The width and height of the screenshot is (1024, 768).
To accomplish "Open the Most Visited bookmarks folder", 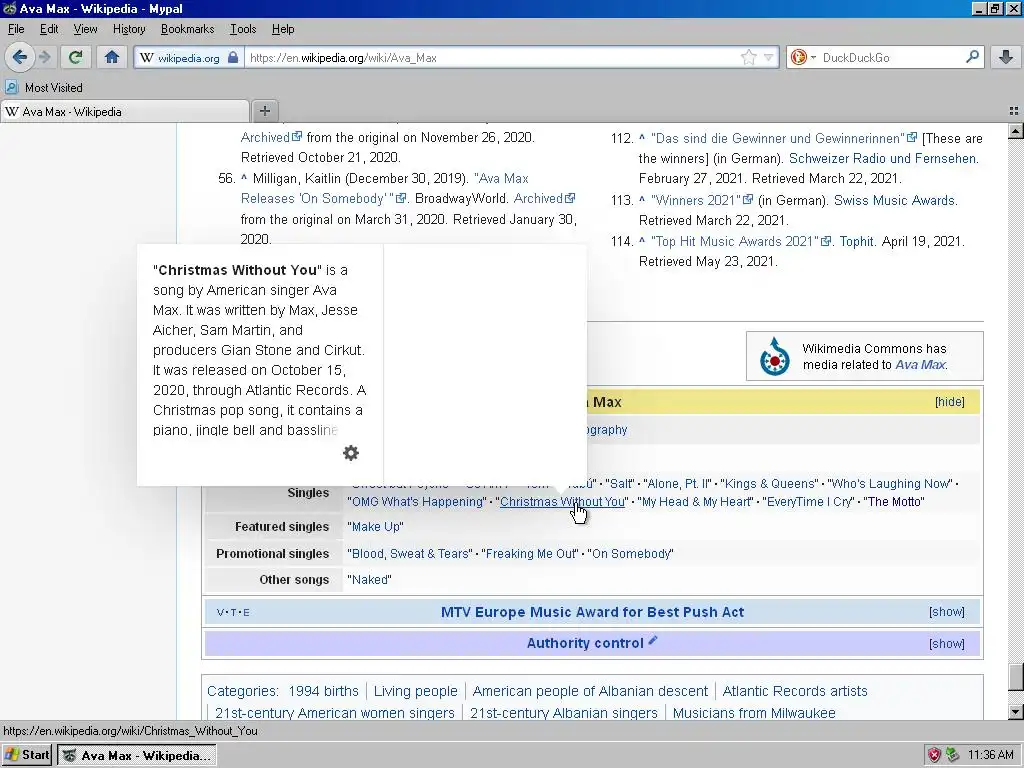I will pos(43,88).
